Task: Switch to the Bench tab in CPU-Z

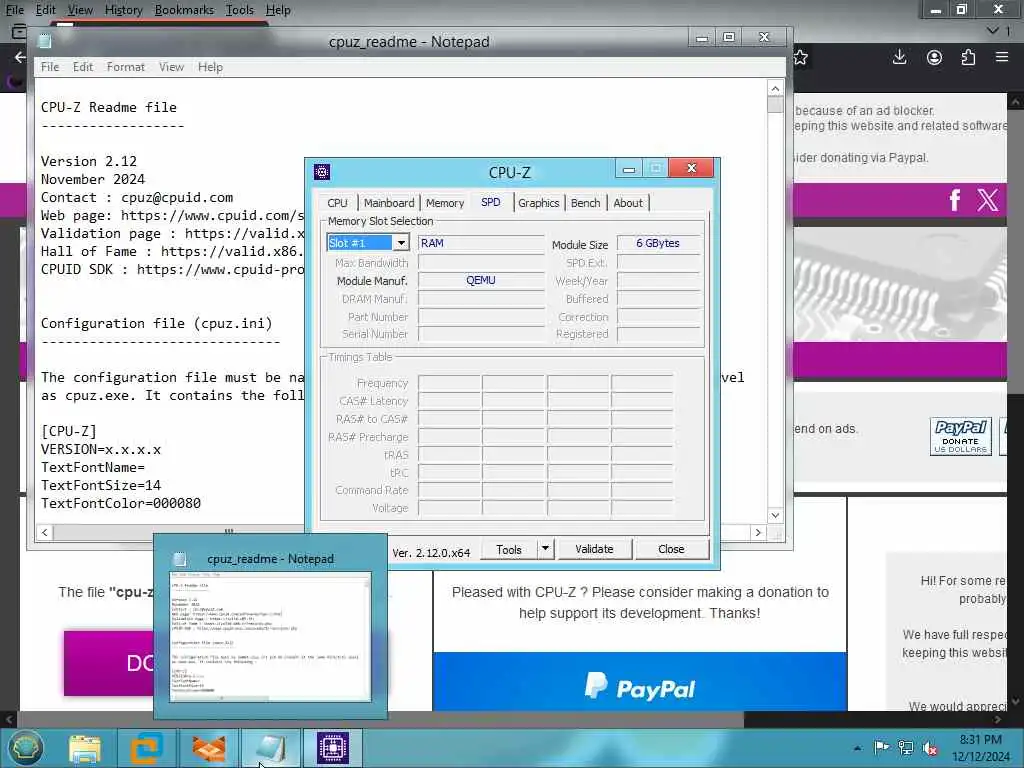Action: [585, 203]
